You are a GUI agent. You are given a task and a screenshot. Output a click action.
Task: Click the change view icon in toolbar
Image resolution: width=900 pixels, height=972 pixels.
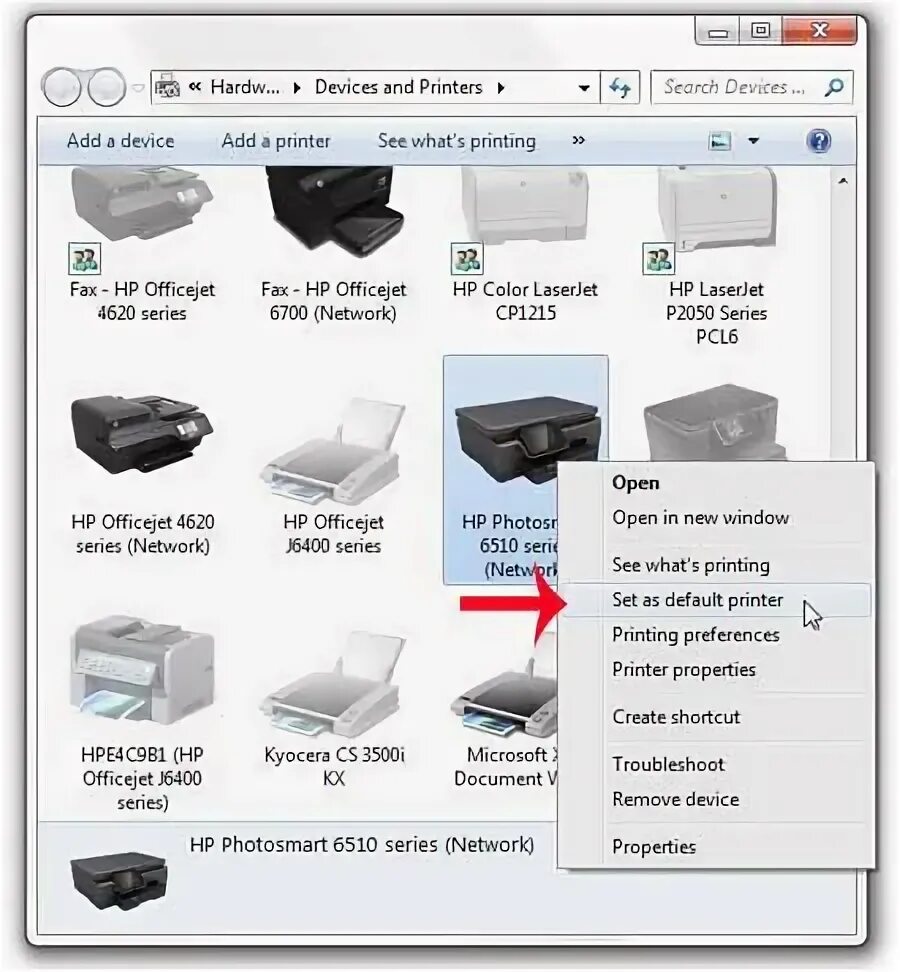coord(719,141)
